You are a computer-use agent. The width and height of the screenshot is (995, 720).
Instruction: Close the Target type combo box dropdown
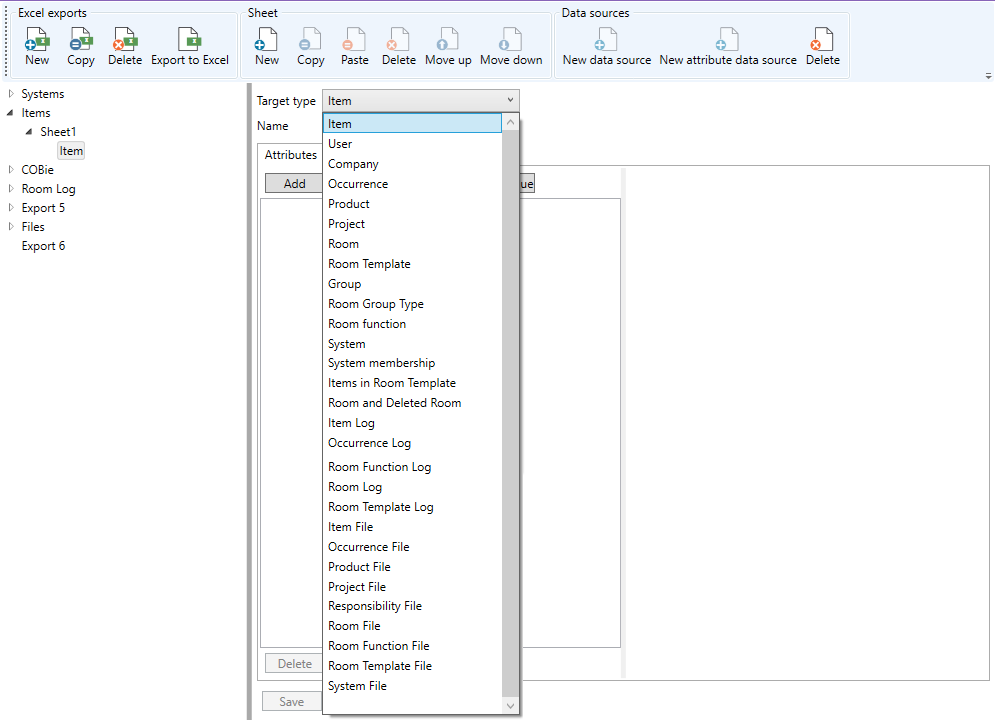pyautogui.click(x=510, y=100)
